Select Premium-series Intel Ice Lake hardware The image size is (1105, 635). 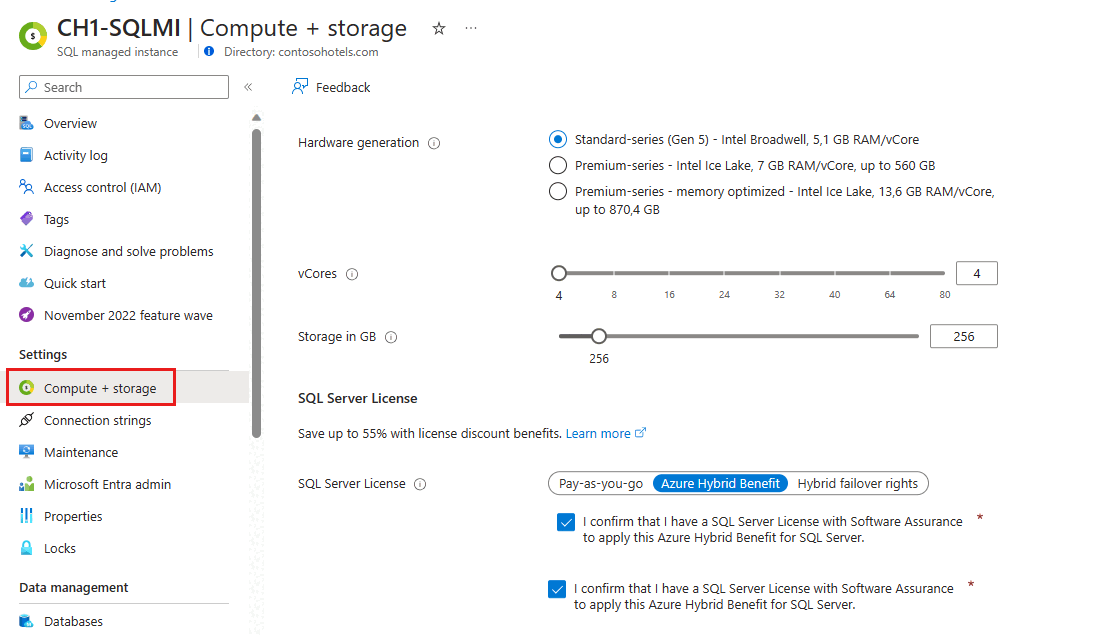pyautogui.click(x=557, y=166)
